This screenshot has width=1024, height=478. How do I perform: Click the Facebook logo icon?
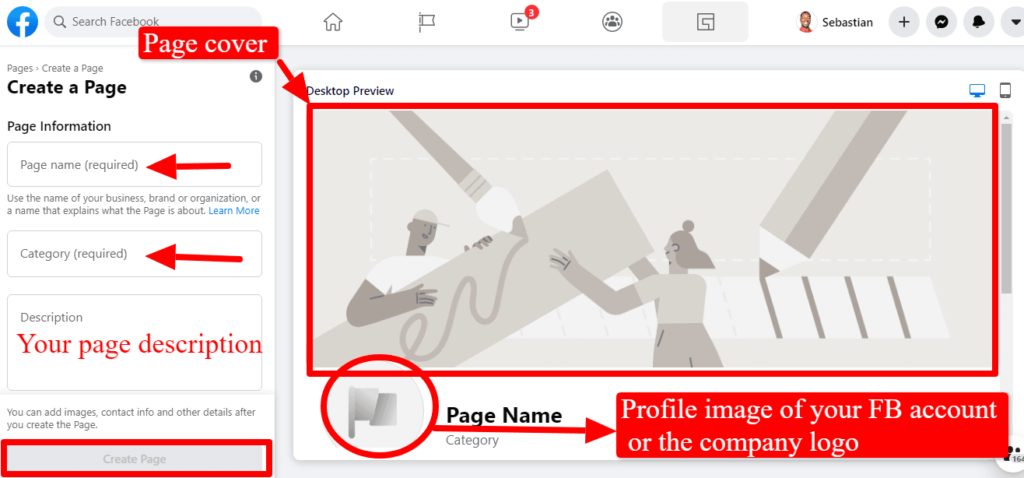(22, 22)
